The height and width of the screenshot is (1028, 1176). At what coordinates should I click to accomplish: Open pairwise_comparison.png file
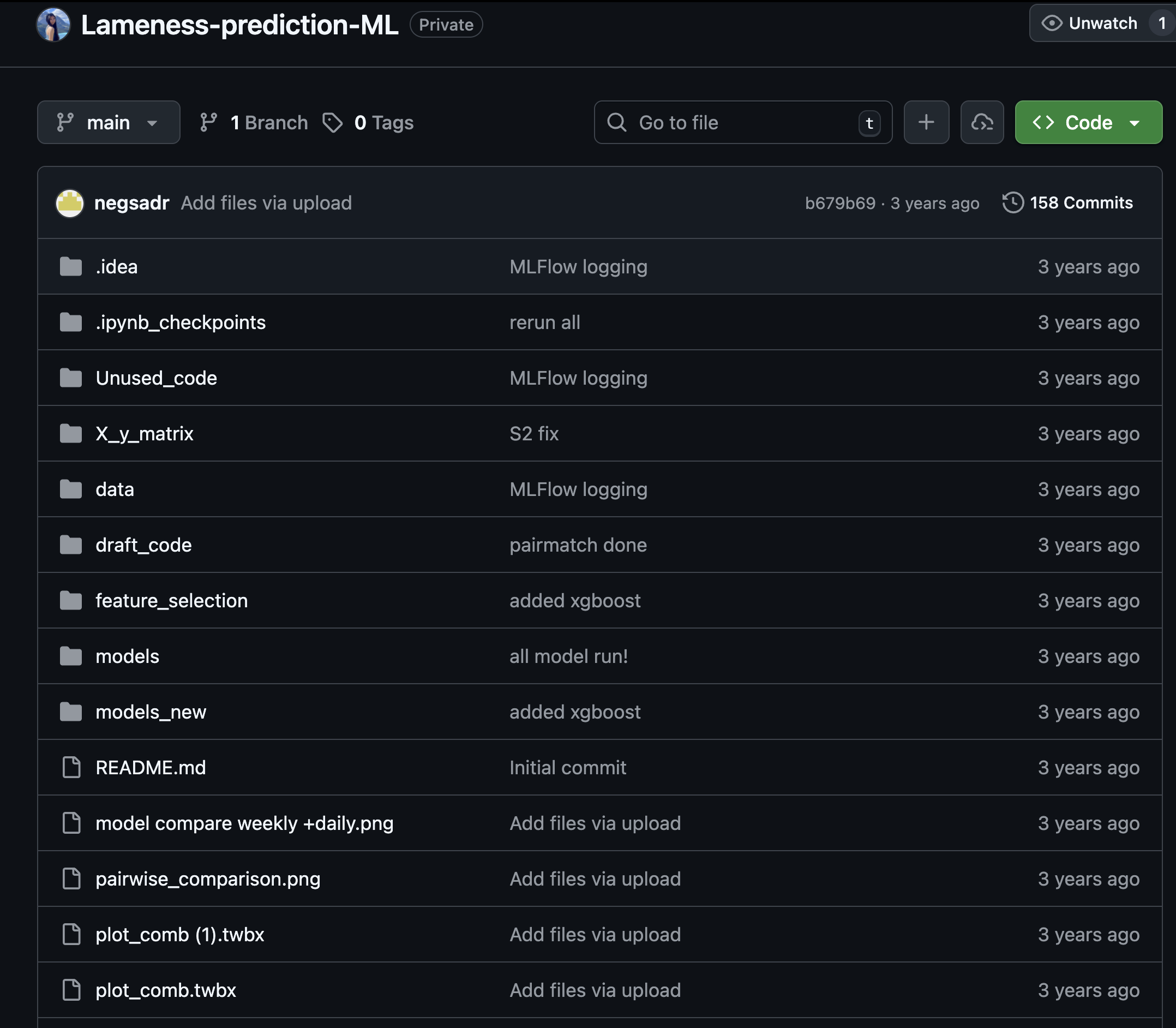tap(208, 879)
